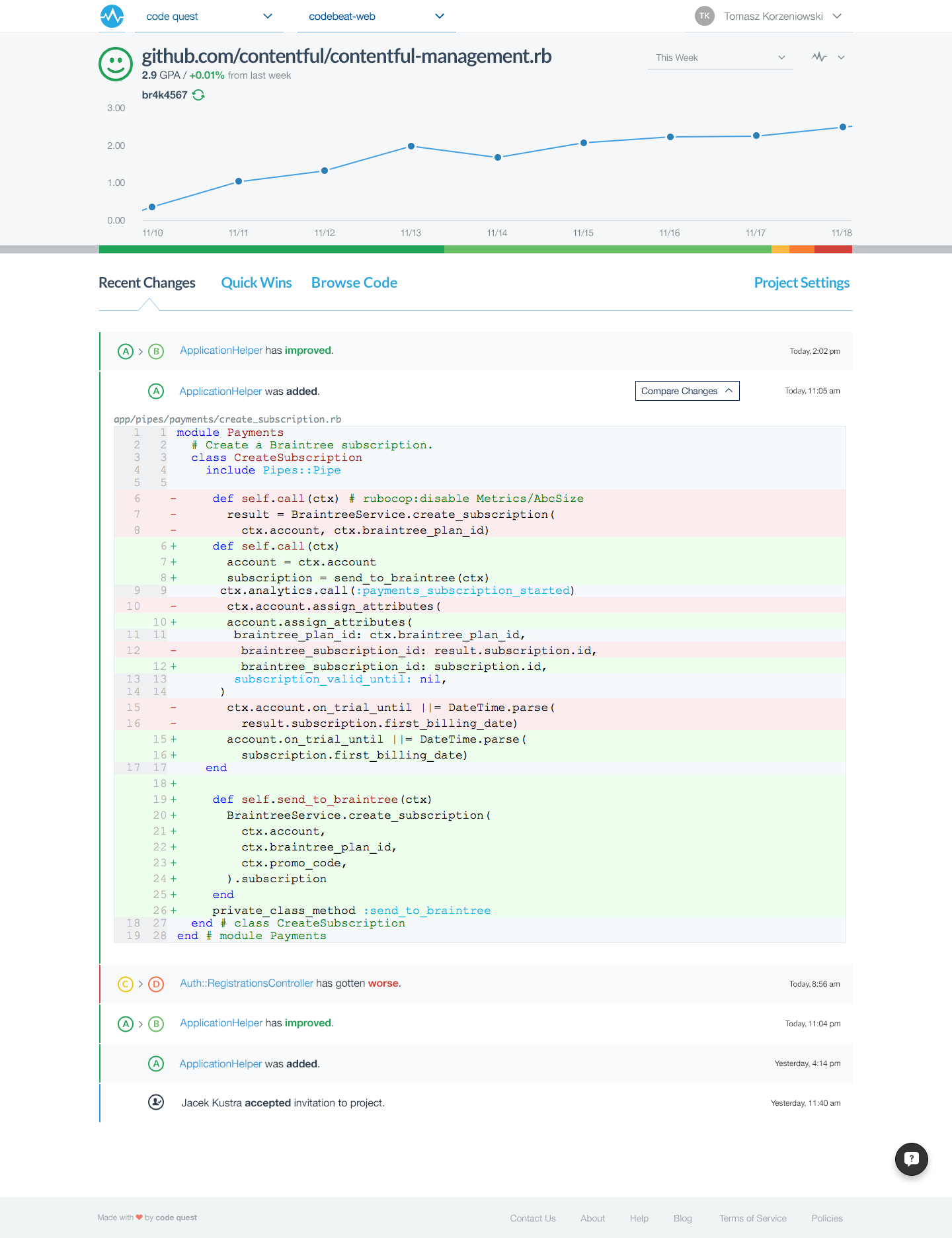
Task: Open Terms of Service footer link
Action: pos(753,1218)
